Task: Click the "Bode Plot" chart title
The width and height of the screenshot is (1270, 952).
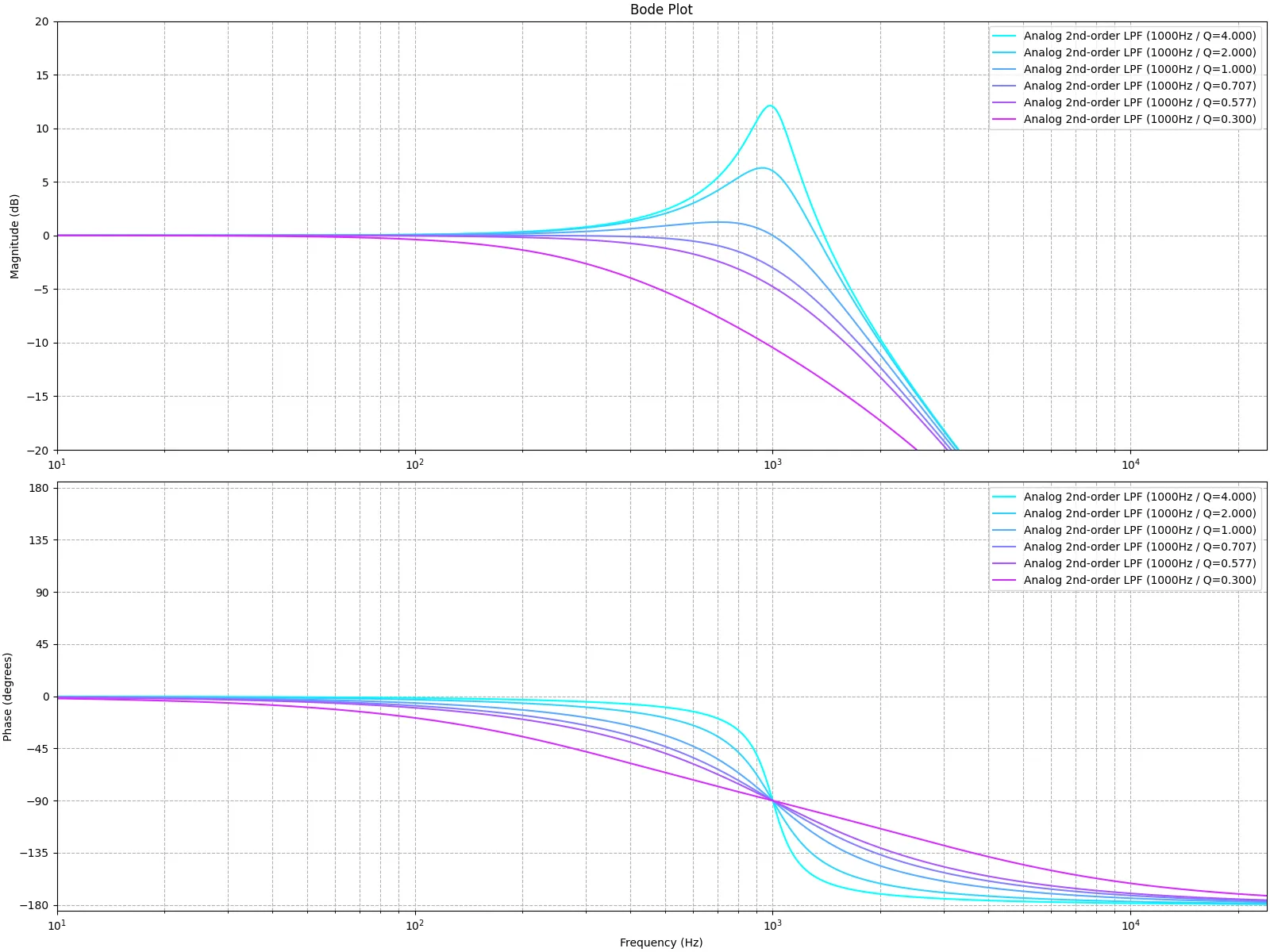Action: pyautogui.click(x=660, y=10)
